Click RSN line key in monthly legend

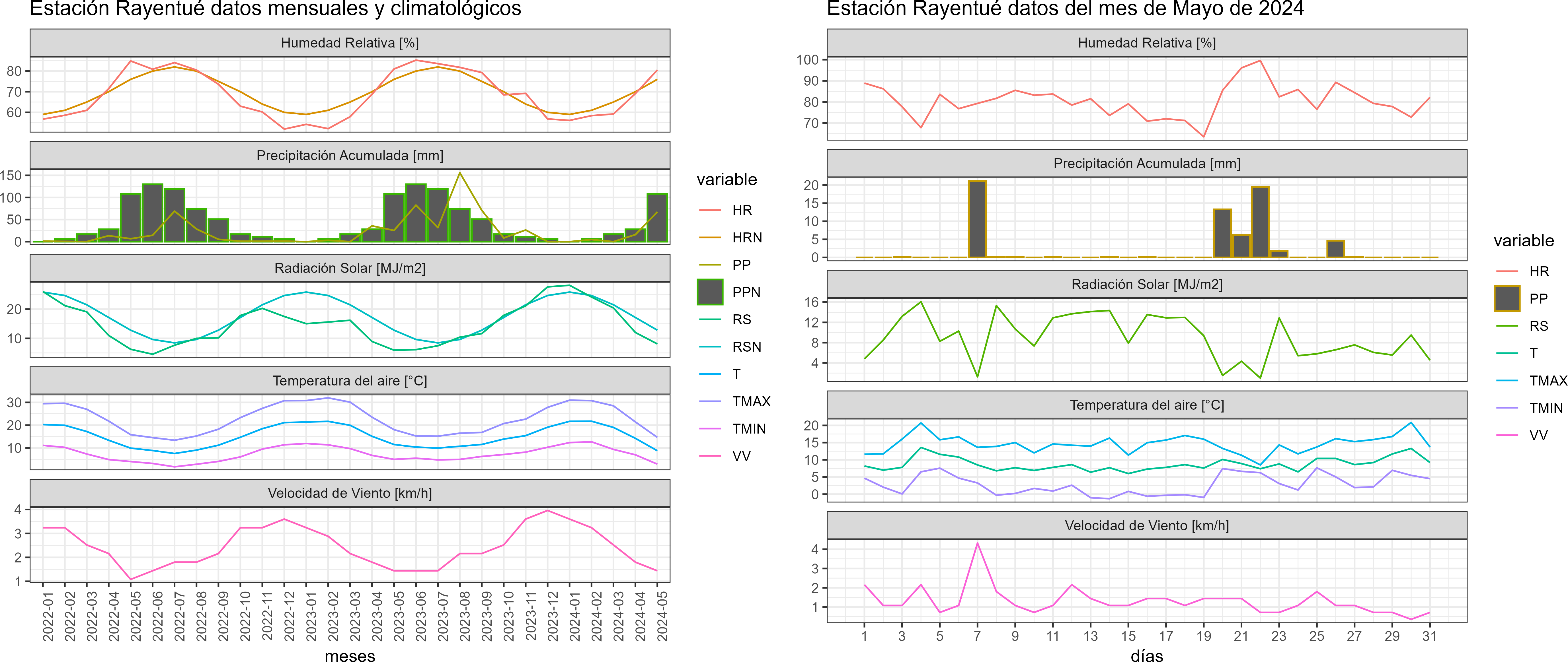pyautogui.click(x=710, y=347)
